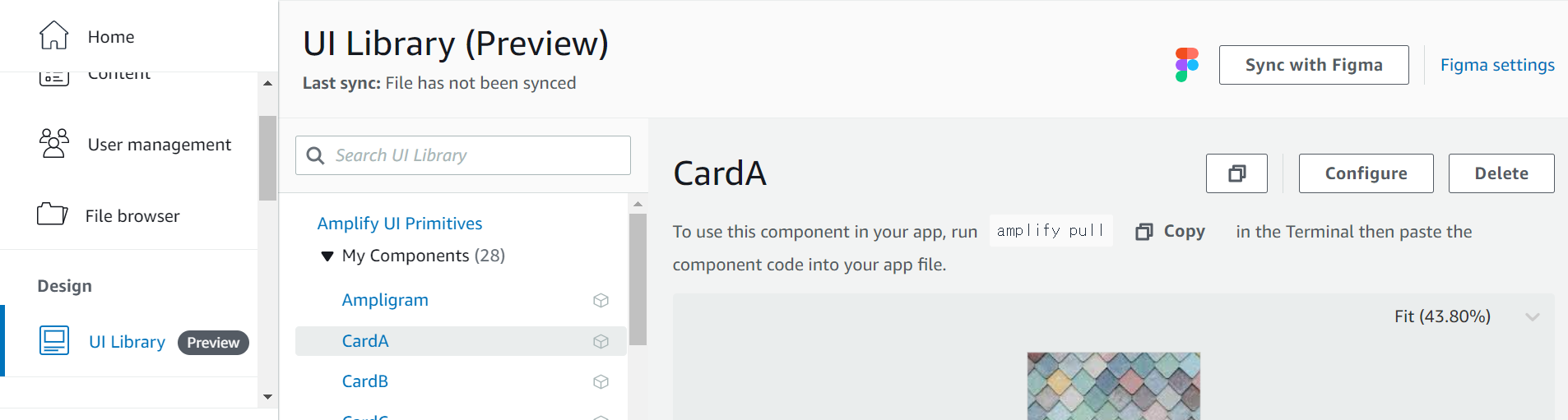
Task: Click the search magnifier icon
Action: click(315, 155)
